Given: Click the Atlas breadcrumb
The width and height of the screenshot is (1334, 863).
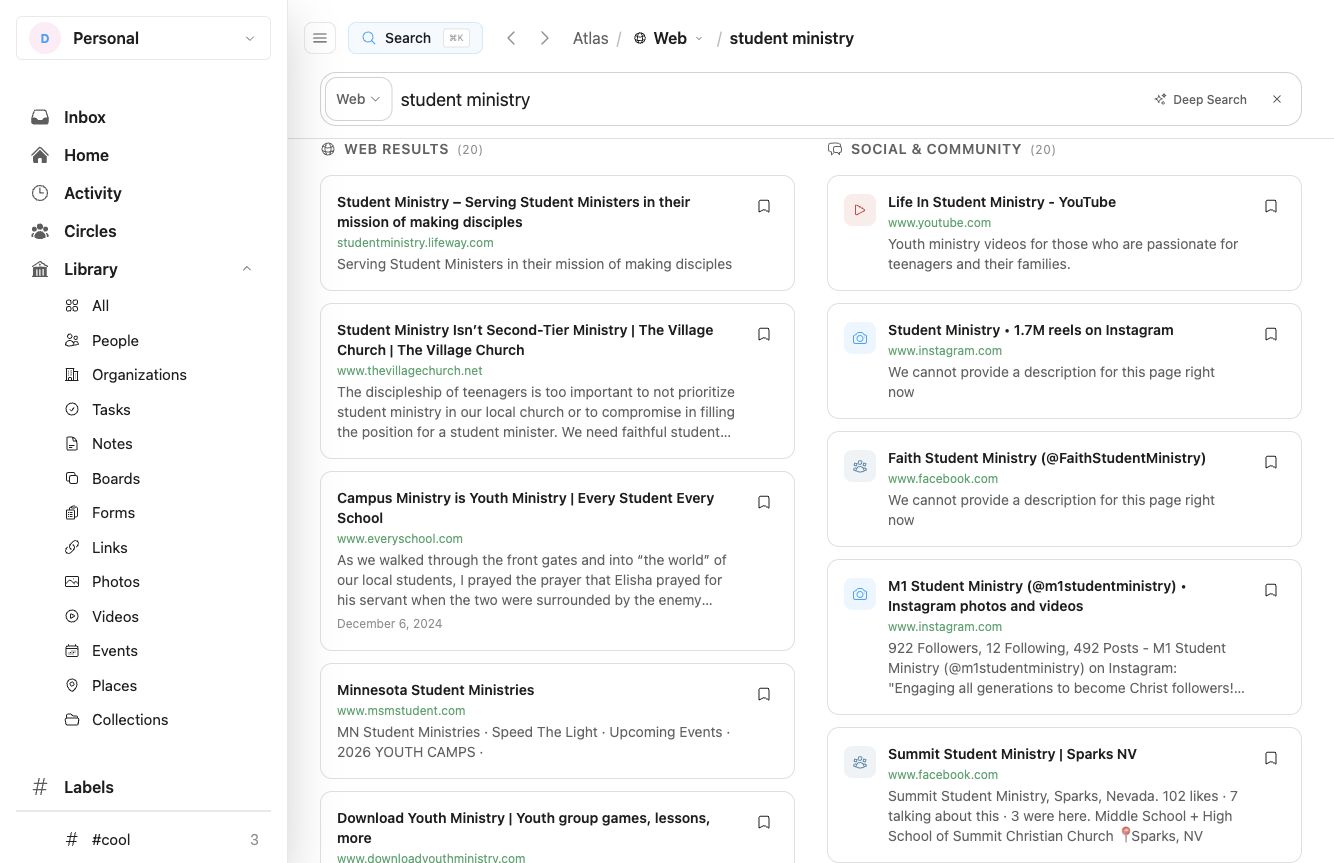Looking at the screenshot, I should click(590, 38).
